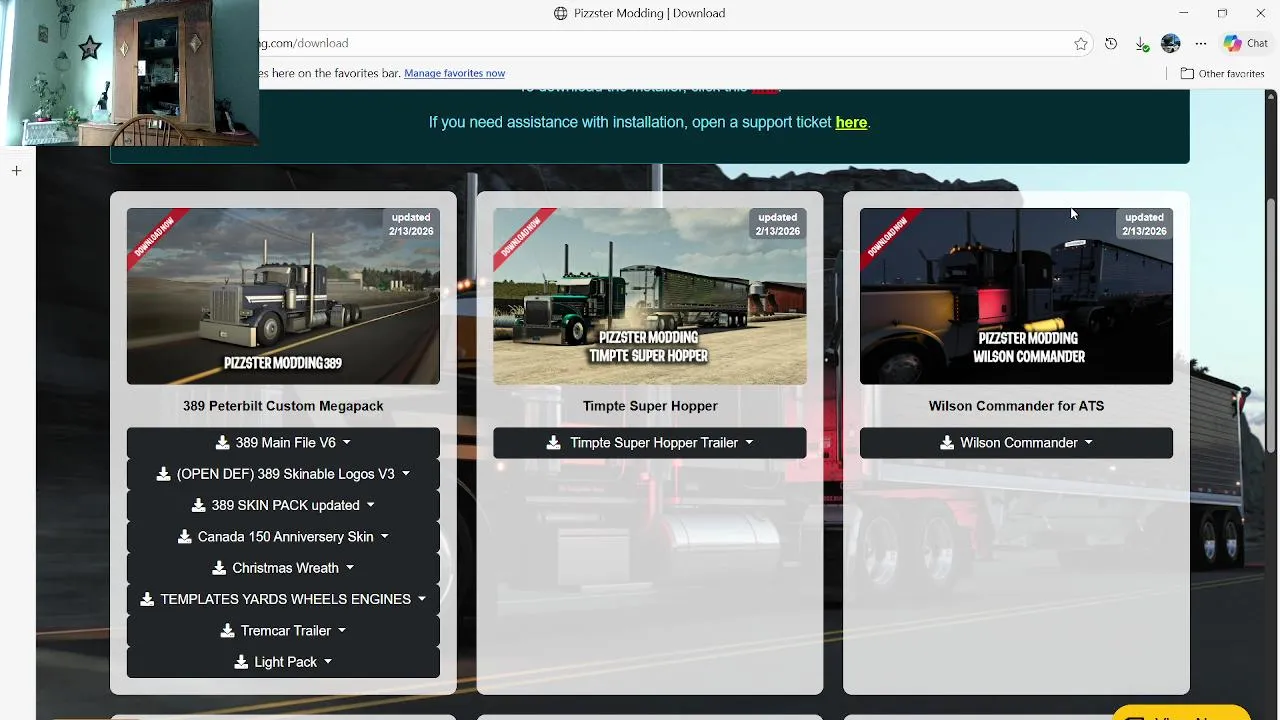
Task: Open the browser downloads icon
Action: point(1141,44)
